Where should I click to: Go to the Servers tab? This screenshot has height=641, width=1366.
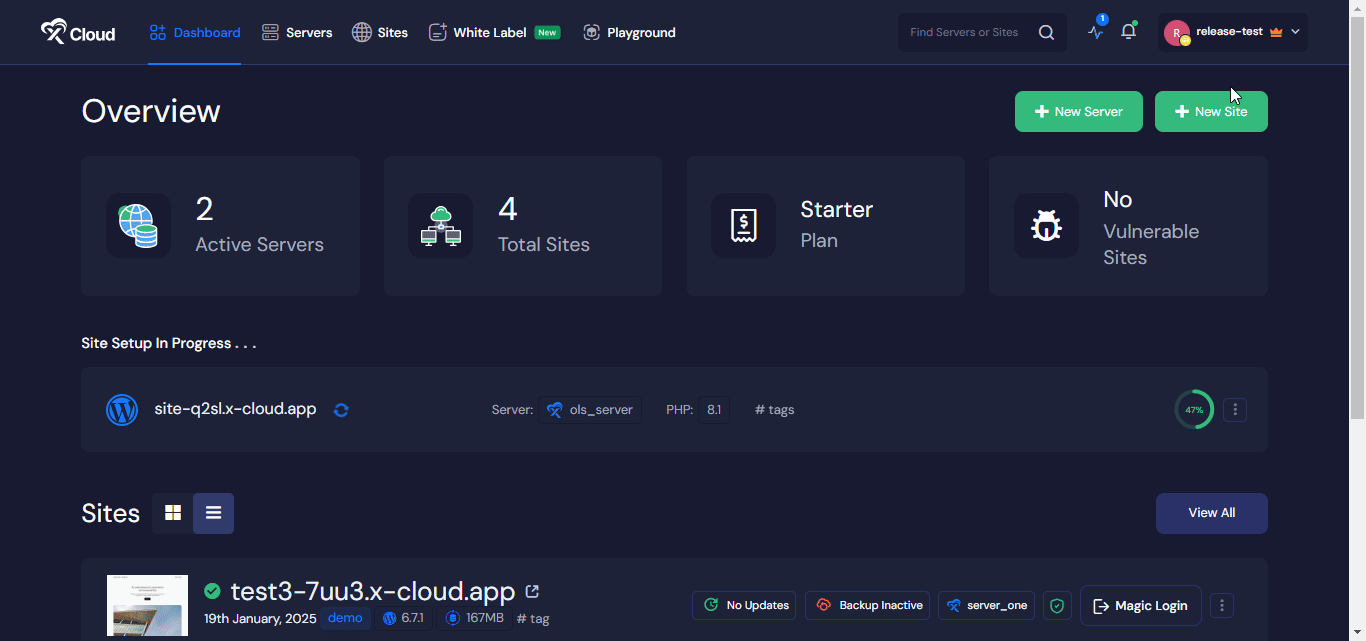pos(297,32)
